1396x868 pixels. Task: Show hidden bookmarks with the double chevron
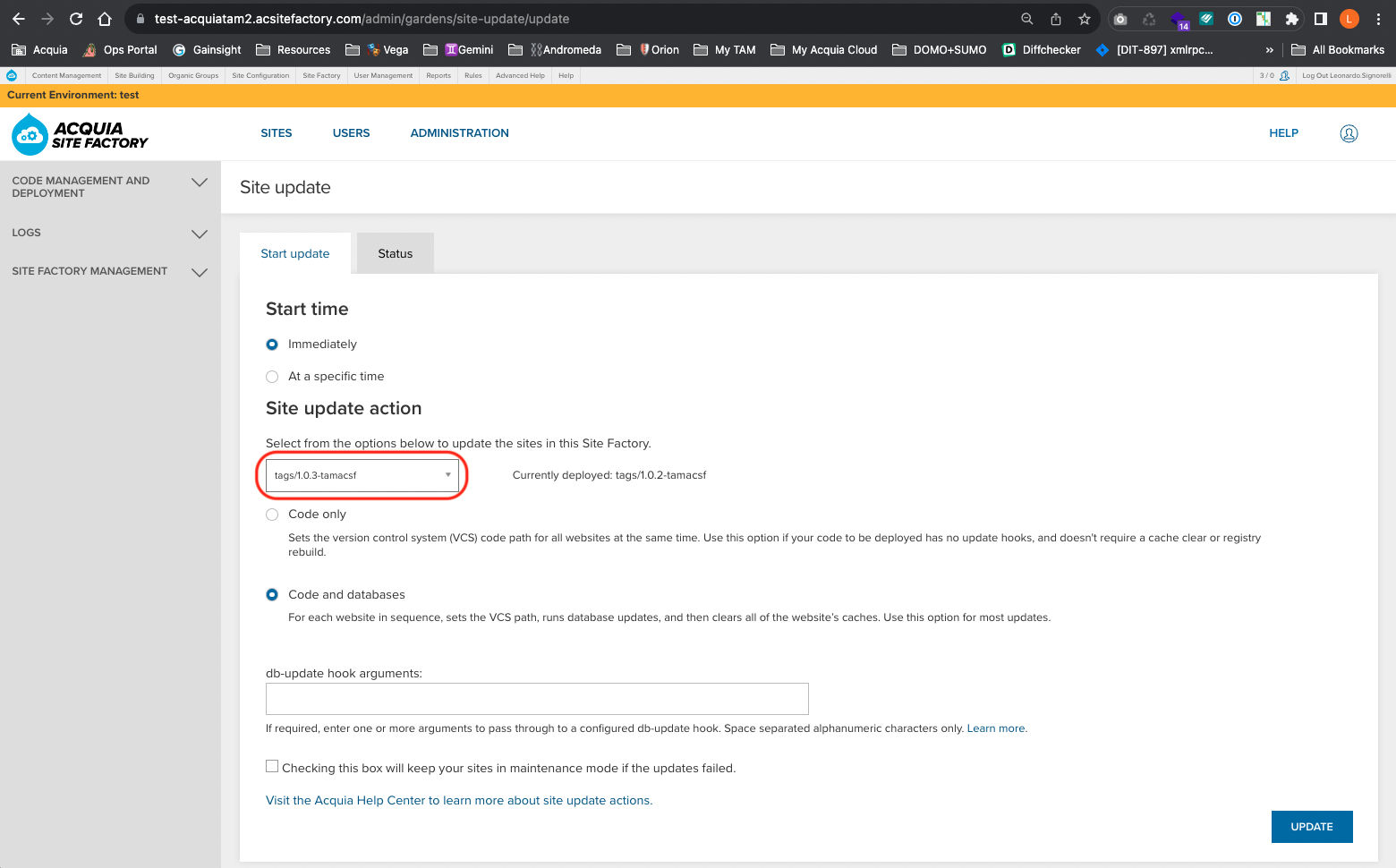pyautogui.click(x=1269, y=50)
